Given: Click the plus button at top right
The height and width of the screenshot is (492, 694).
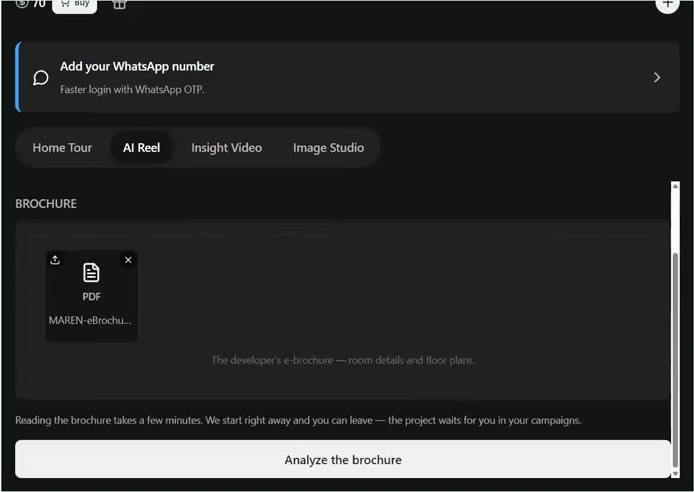Looking at the screenshot, I should click(x=667, y=4).
